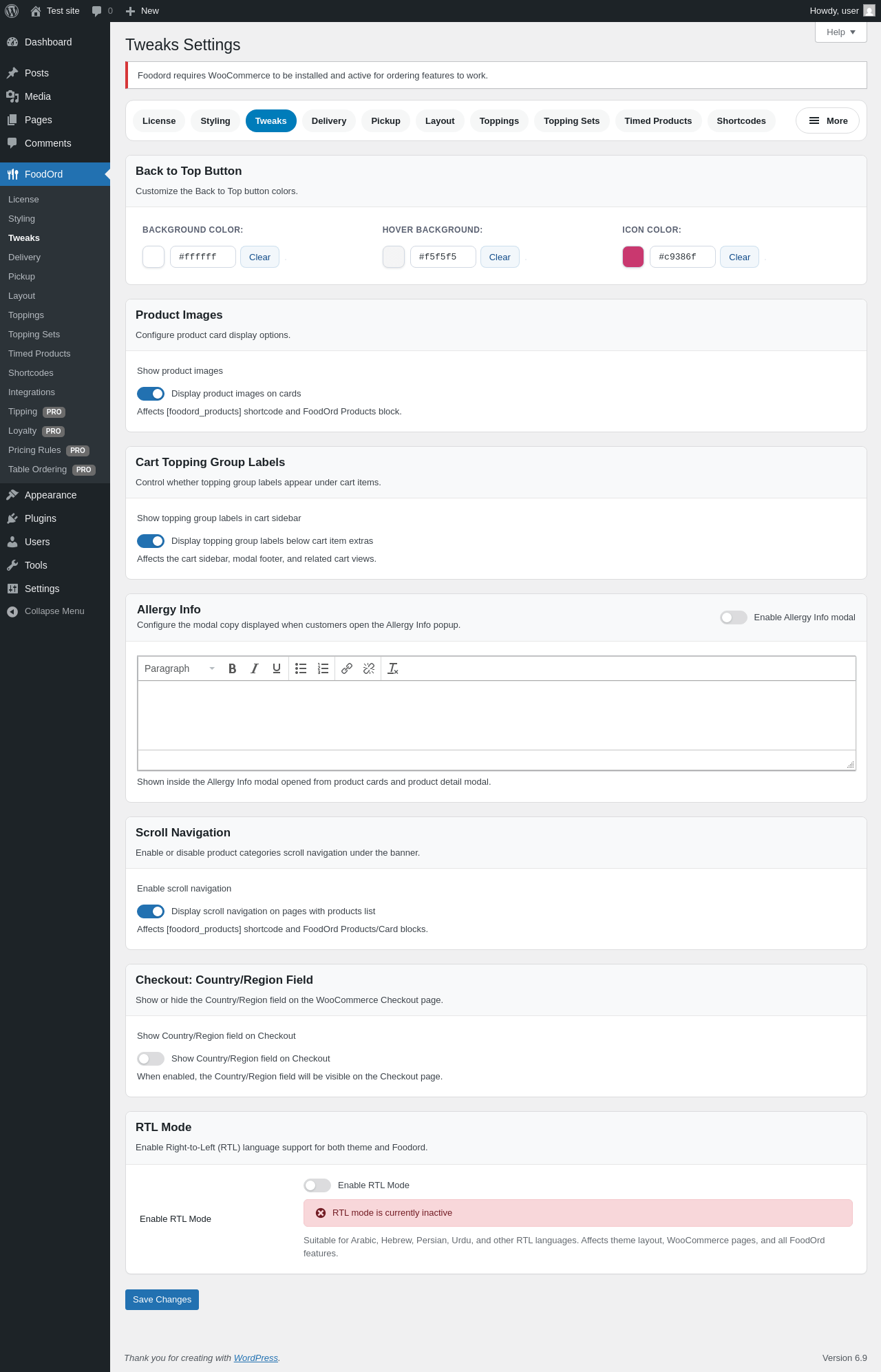Turn on Enable RTL Mode toggle

point(317,1185)
